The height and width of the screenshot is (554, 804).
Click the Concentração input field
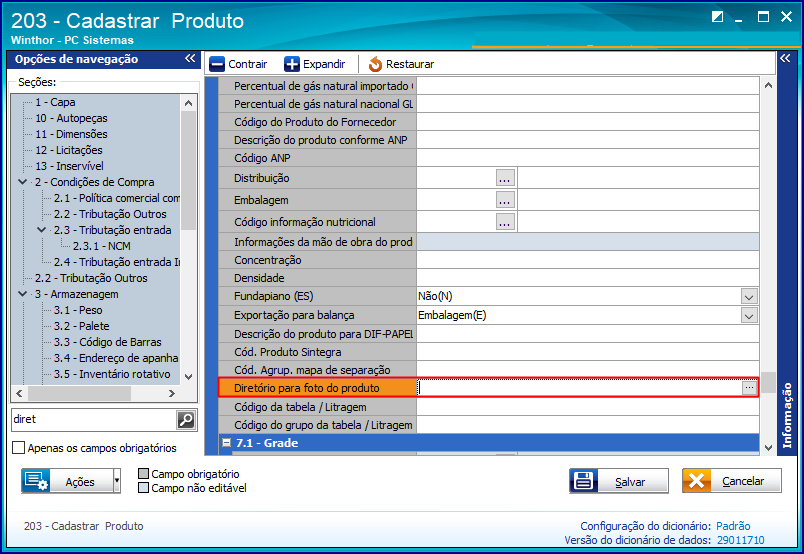[x=588, y=260]
